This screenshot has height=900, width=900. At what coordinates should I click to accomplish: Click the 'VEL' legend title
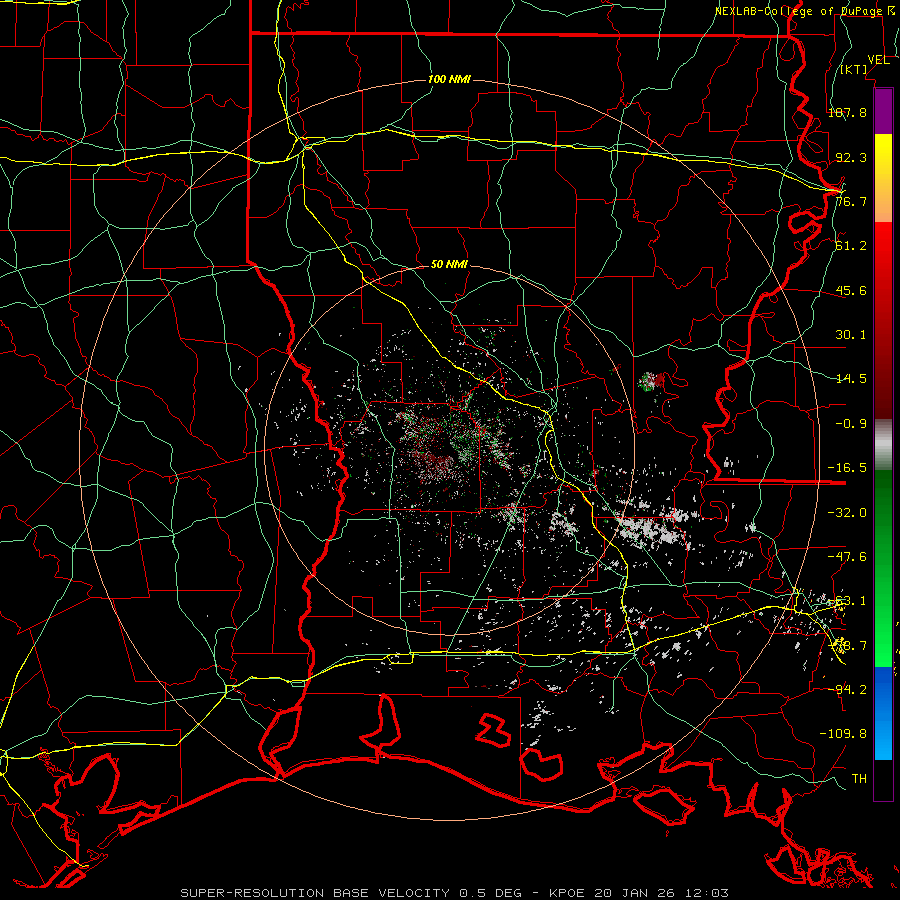point(878,60)
